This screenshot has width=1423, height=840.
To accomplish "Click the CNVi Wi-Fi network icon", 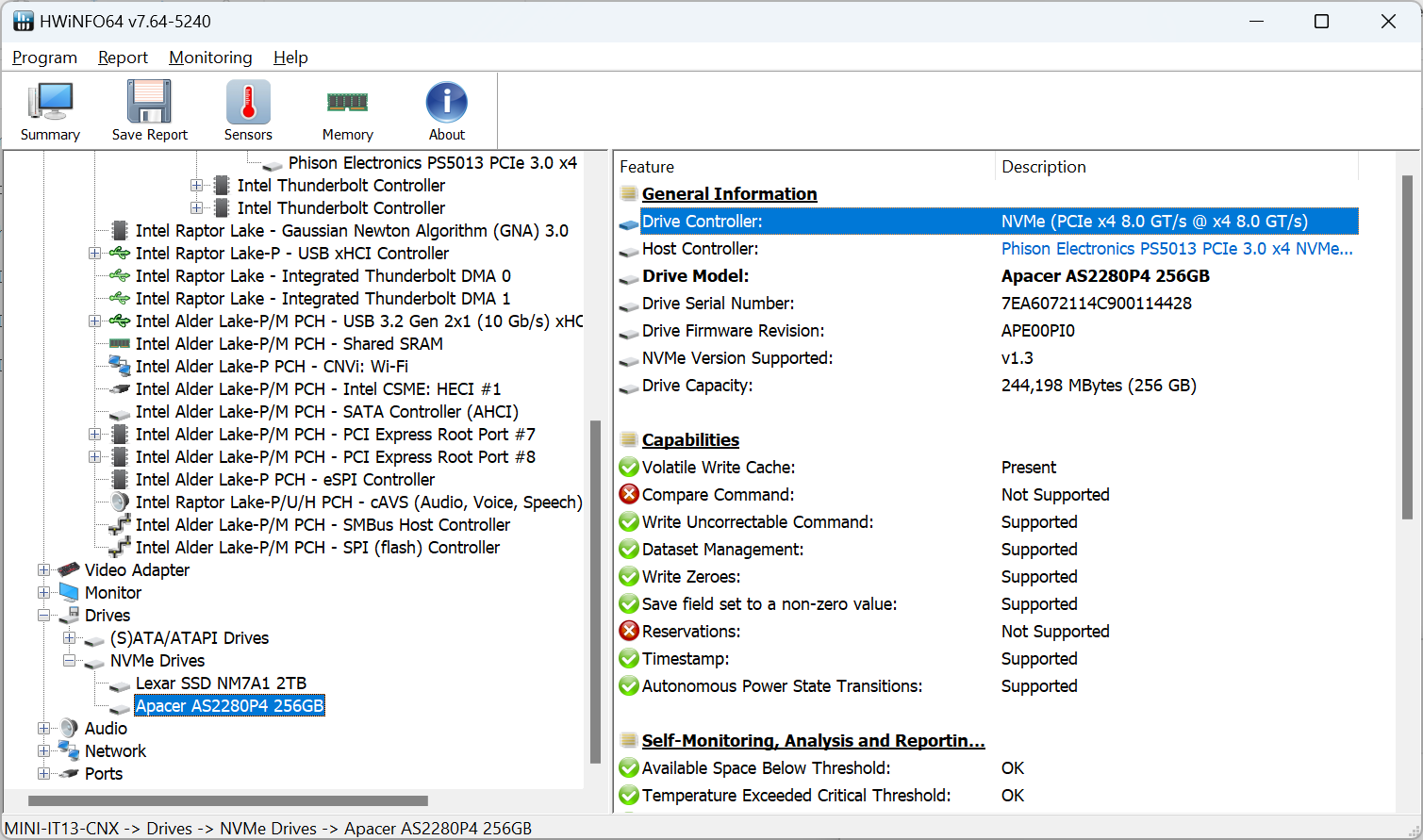I will click(120, 366).
